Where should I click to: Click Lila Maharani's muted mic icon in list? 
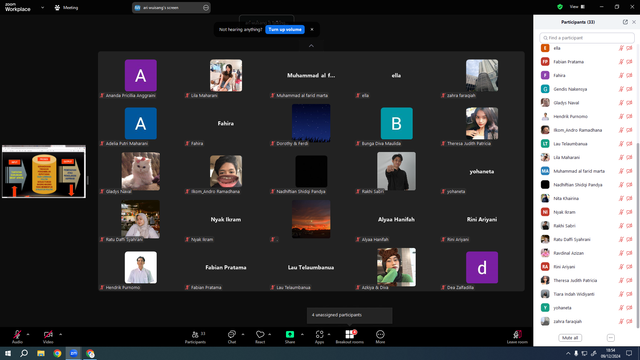[621, 158]
